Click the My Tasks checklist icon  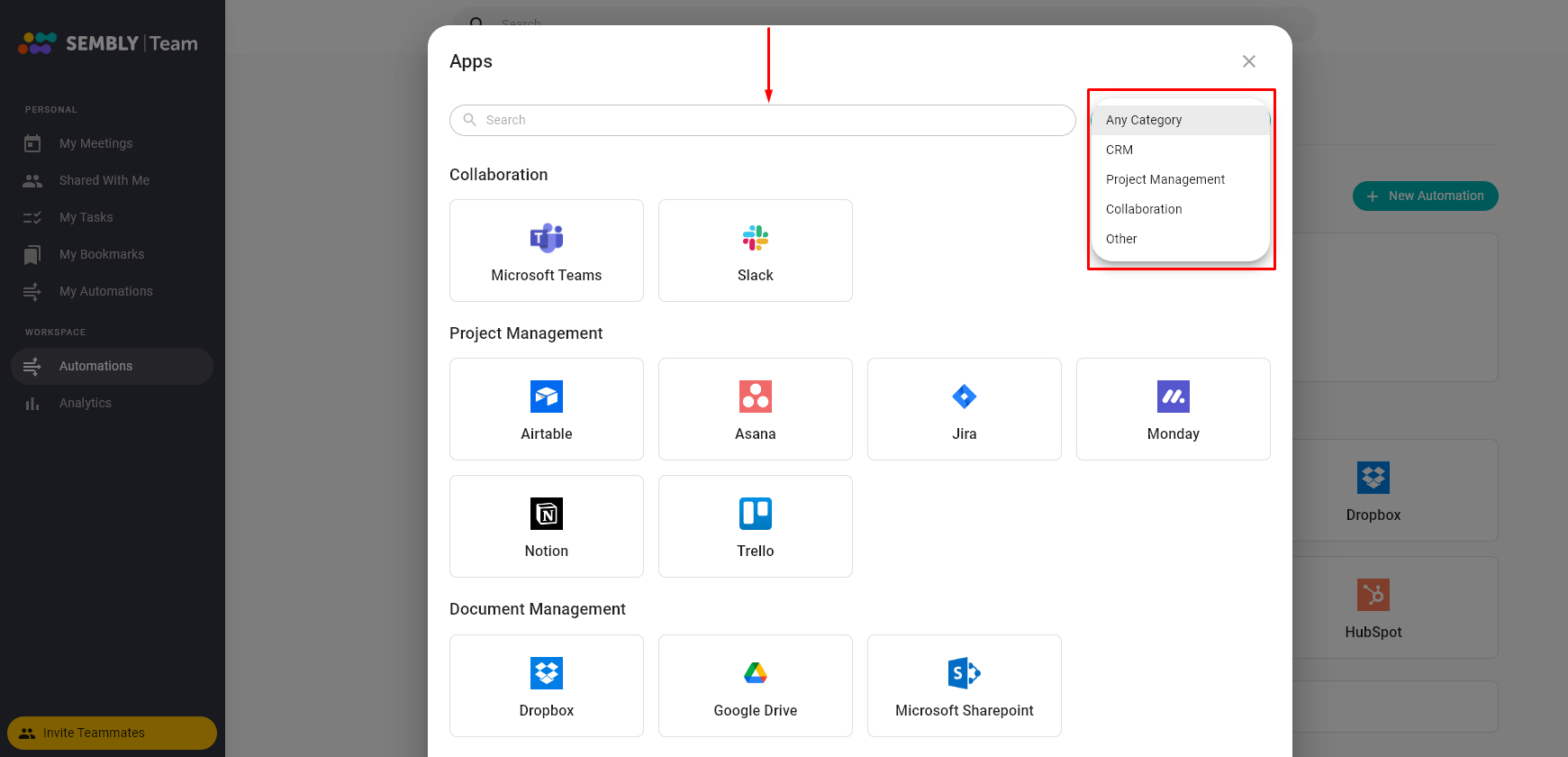click(x=32, y=217)
